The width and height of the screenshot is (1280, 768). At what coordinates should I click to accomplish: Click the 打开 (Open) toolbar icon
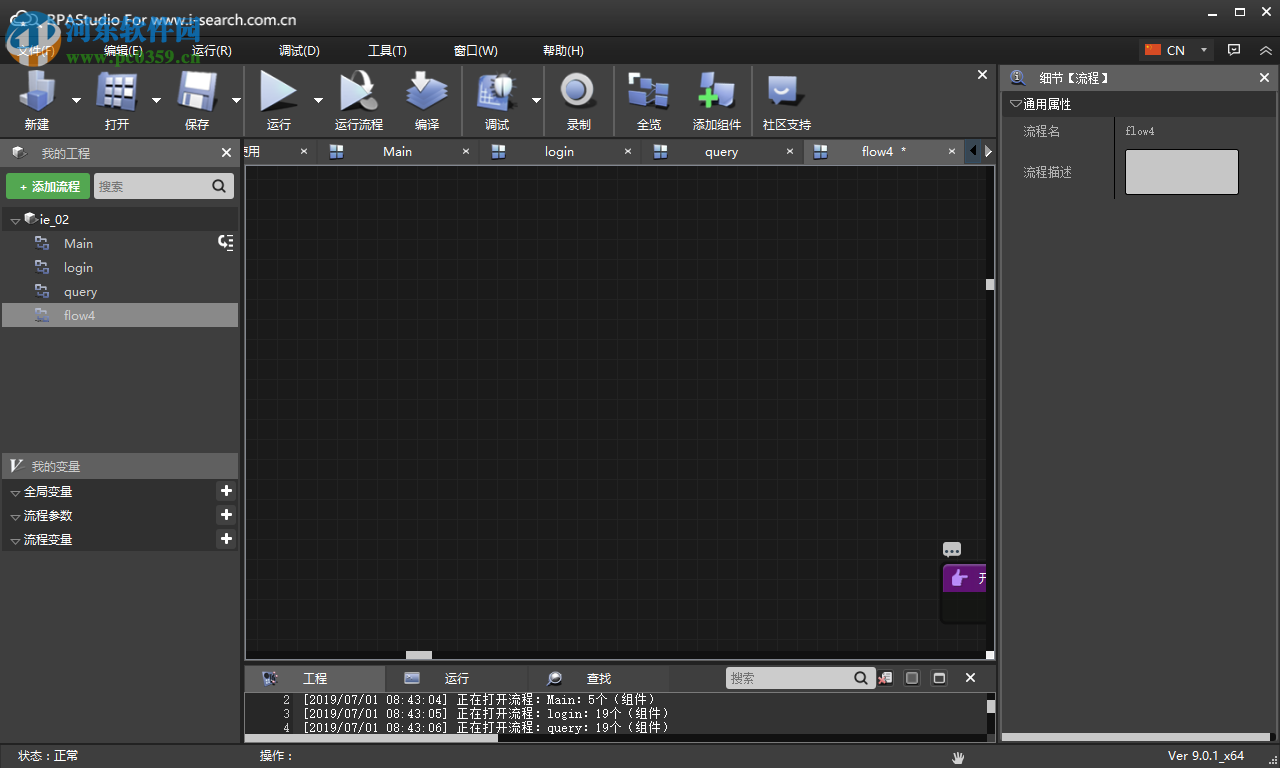click(116, 93)
